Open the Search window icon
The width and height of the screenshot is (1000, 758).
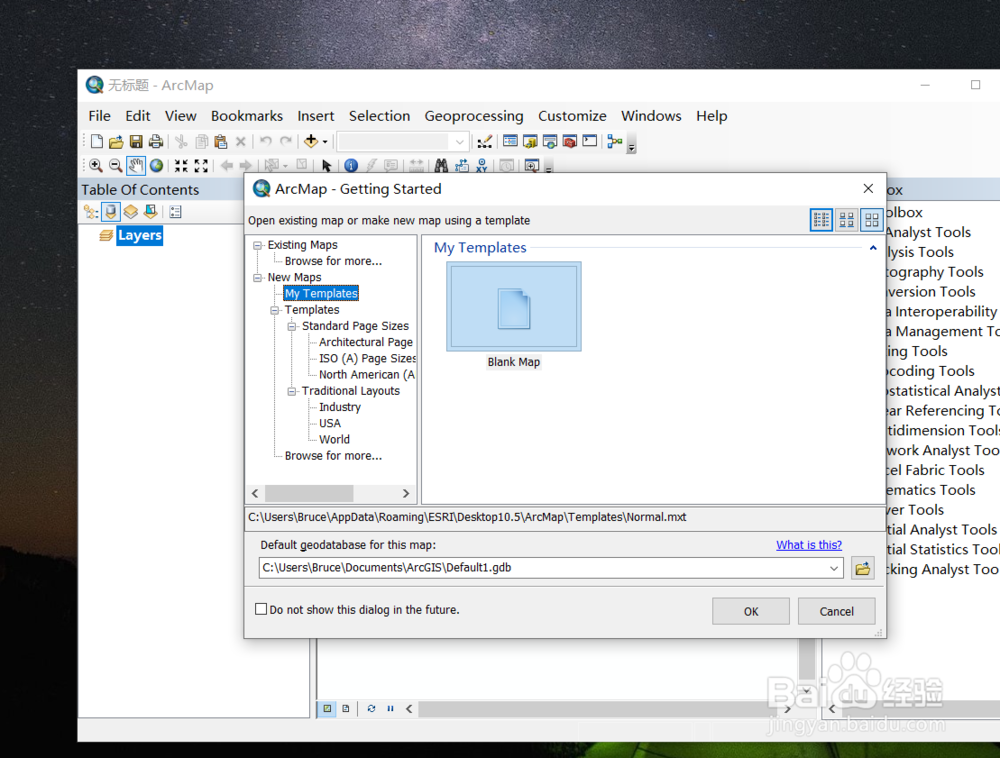tap(550, 142)
